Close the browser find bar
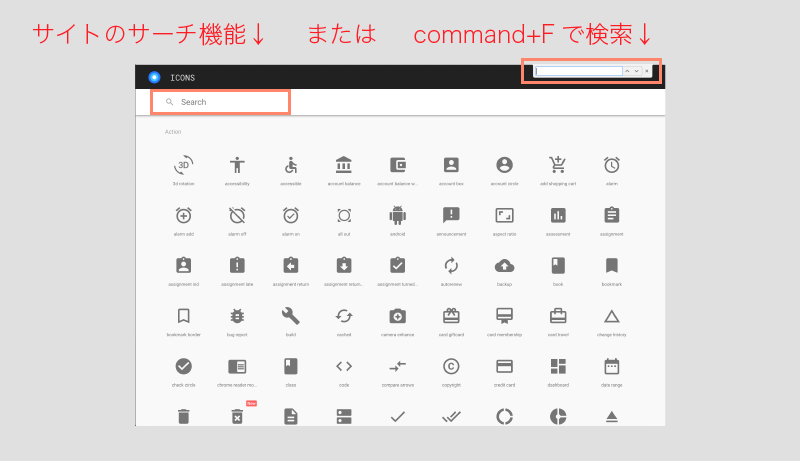This screenshot has height=461, width=800. [x=647, y=71]
